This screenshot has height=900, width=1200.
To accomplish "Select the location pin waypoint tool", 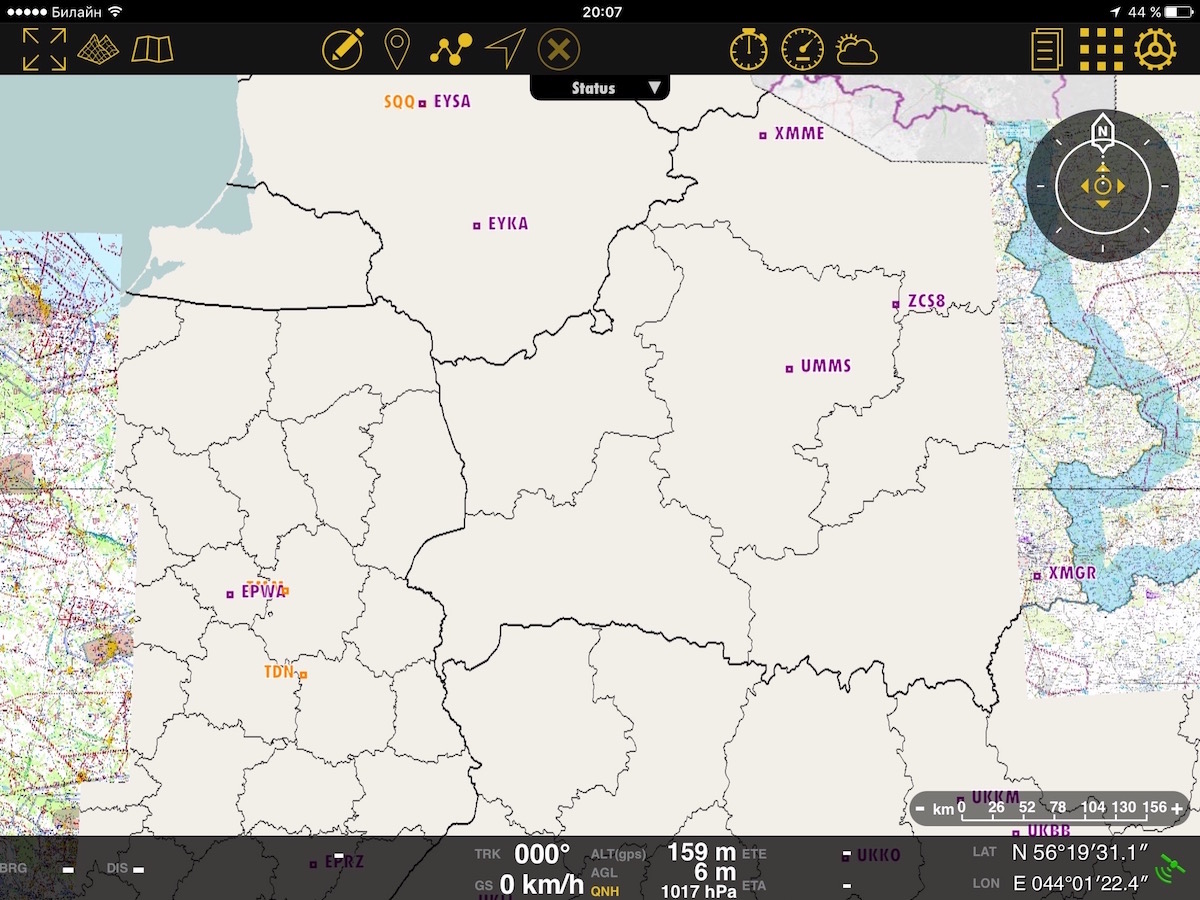I will pos(397,49).
